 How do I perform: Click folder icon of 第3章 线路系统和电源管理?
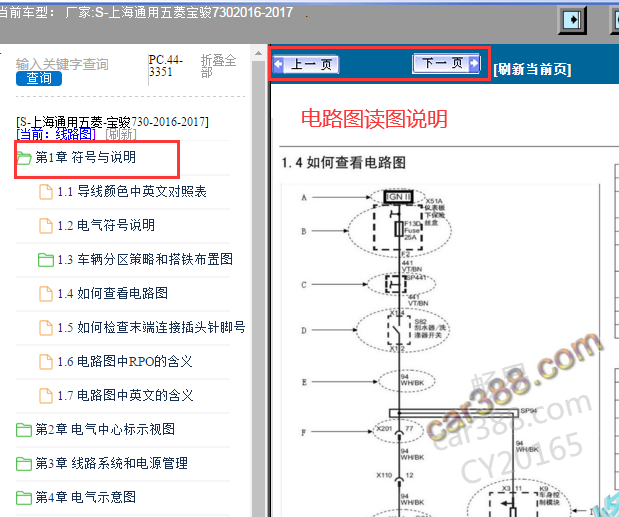(24, 464)
